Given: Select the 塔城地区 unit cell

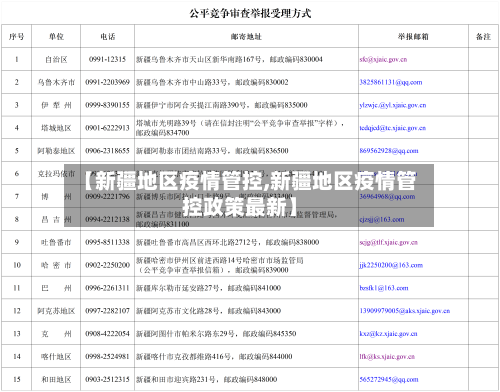Looking at the screenshot, I should click(56, 128).
